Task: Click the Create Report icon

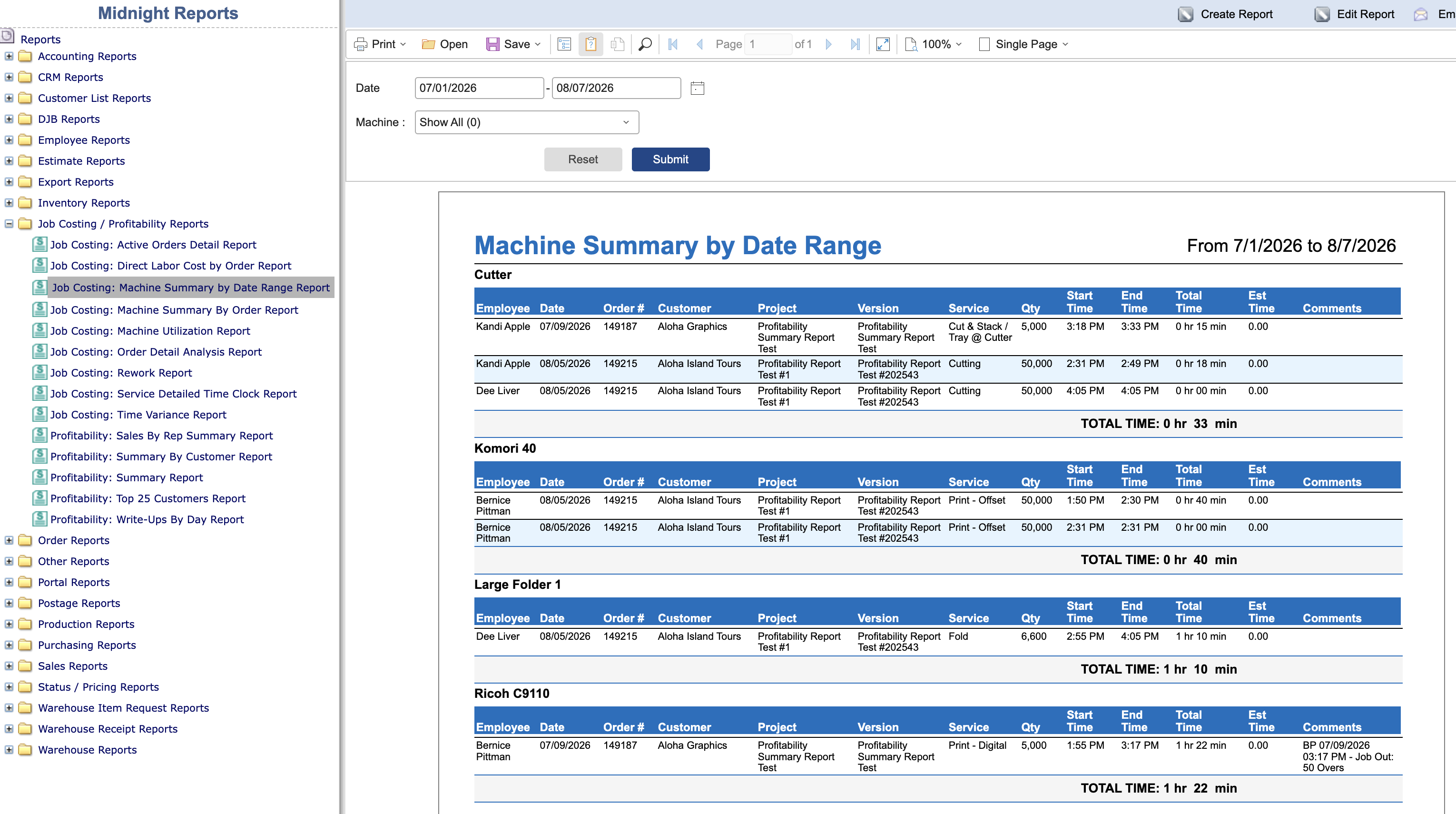Action: [x=1185, y=14]
